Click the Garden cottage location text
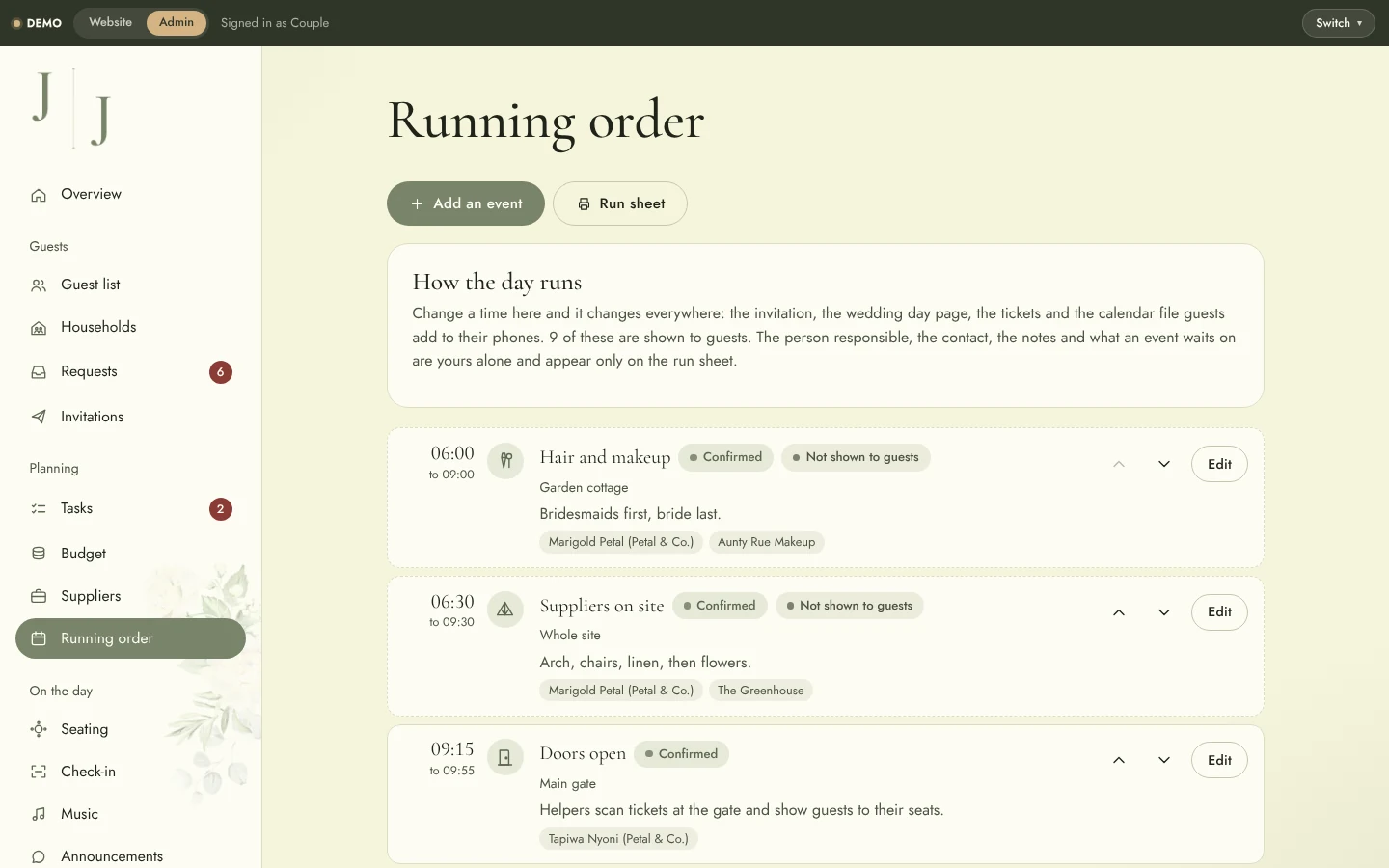 tap(585, 488)
